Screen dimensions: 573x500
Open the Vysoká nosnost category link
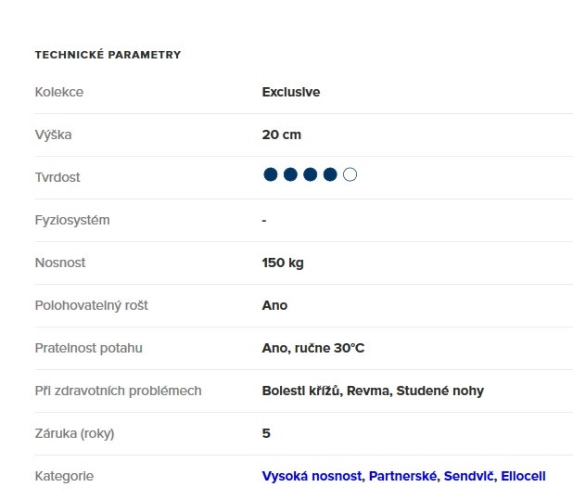(312, 476)
